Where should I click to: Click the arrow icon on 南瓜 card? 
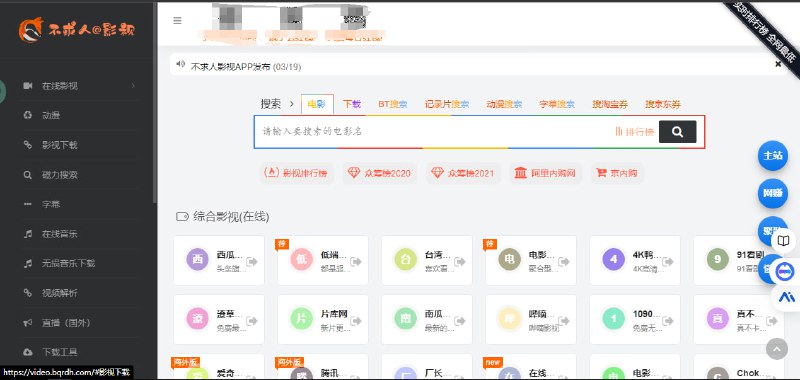click(x=460, y=320)
